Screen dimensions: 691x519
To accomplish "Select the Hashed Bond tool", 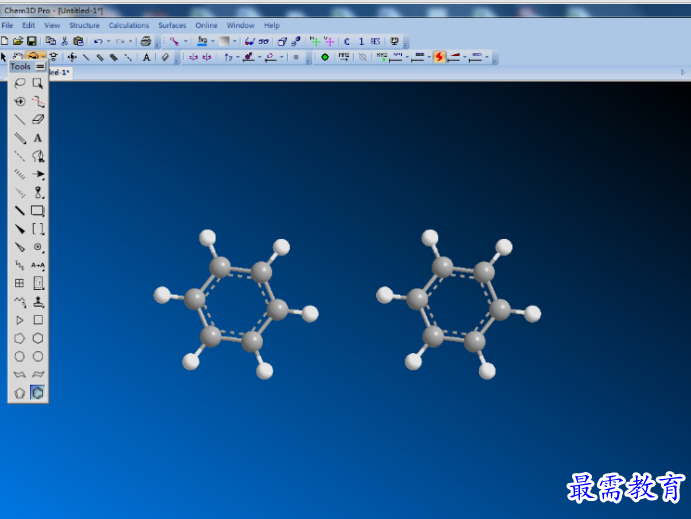I will coord(19,174).
